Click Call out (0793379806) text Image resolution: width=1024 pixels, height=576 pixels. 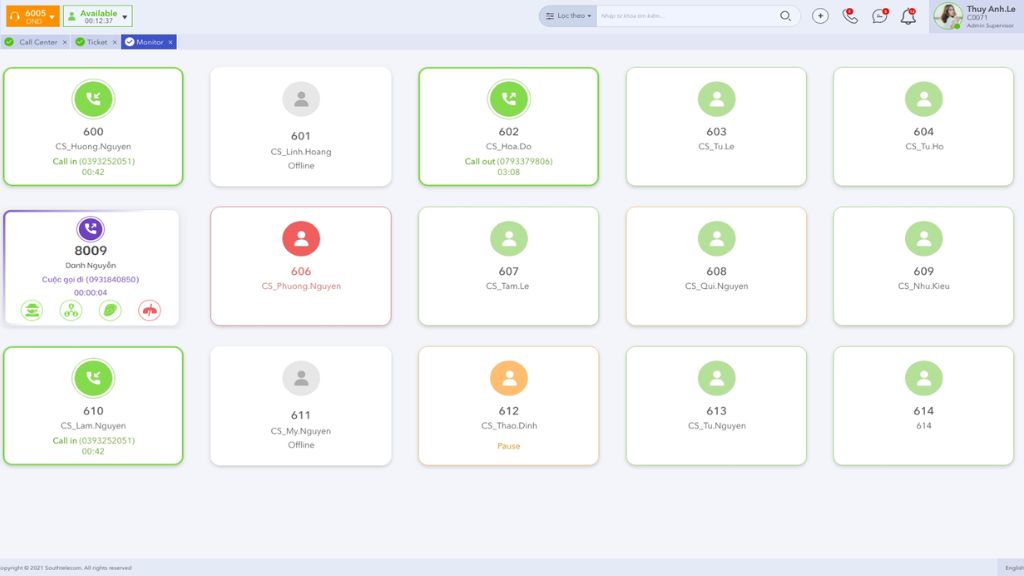point(509,161)
